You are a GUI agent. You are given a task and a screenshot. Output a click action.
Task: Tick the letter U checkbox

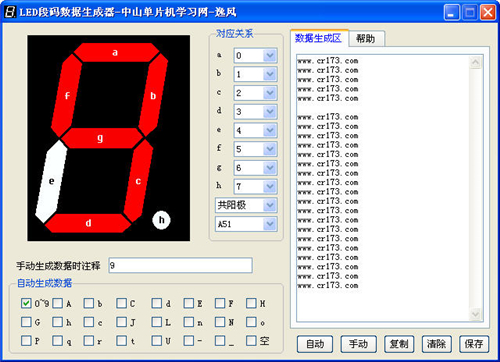(157, 341)
